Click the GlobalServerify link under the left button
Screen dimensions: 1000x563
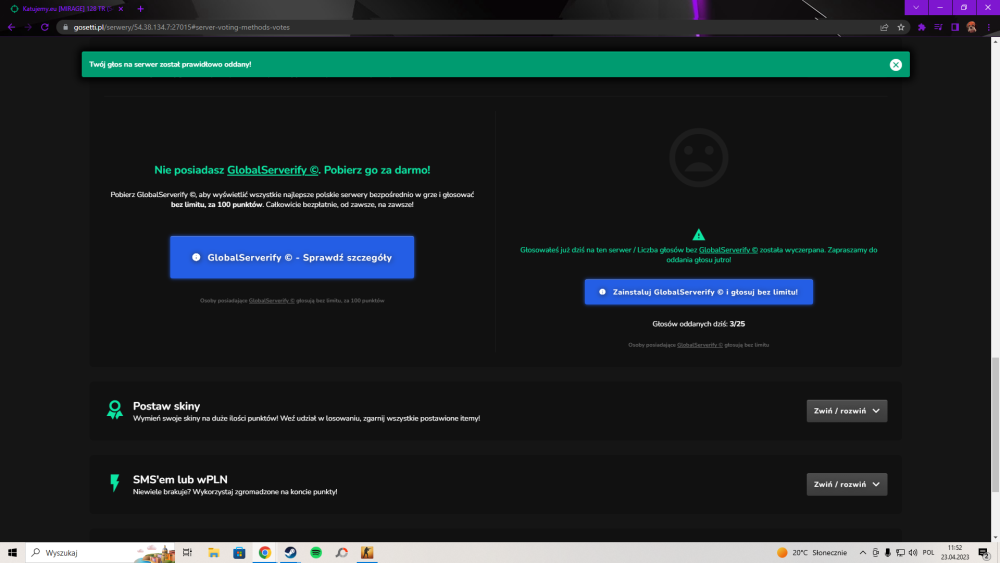pos(272,300)
